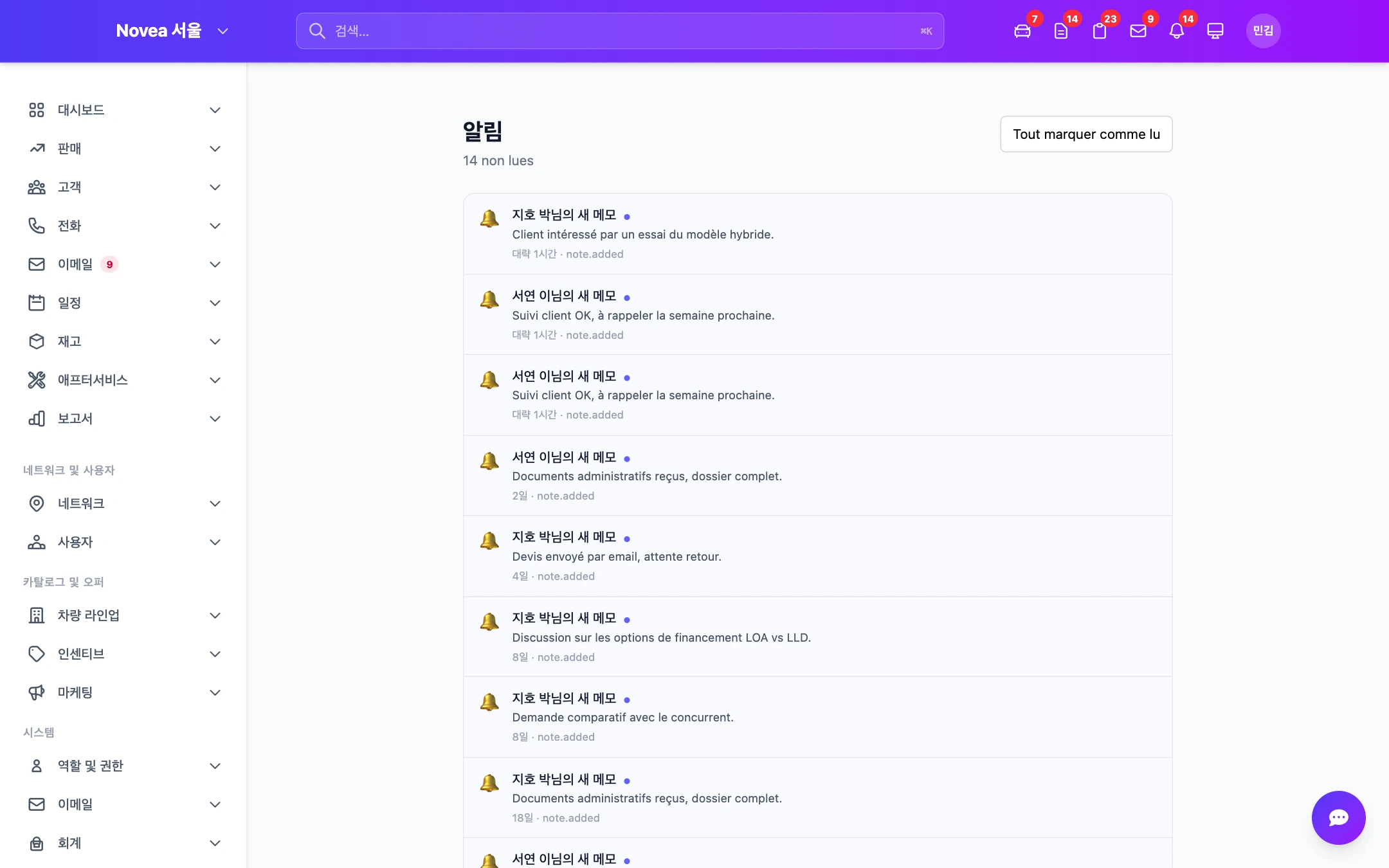Focus the 검색 search input field

tap(620, 31)
